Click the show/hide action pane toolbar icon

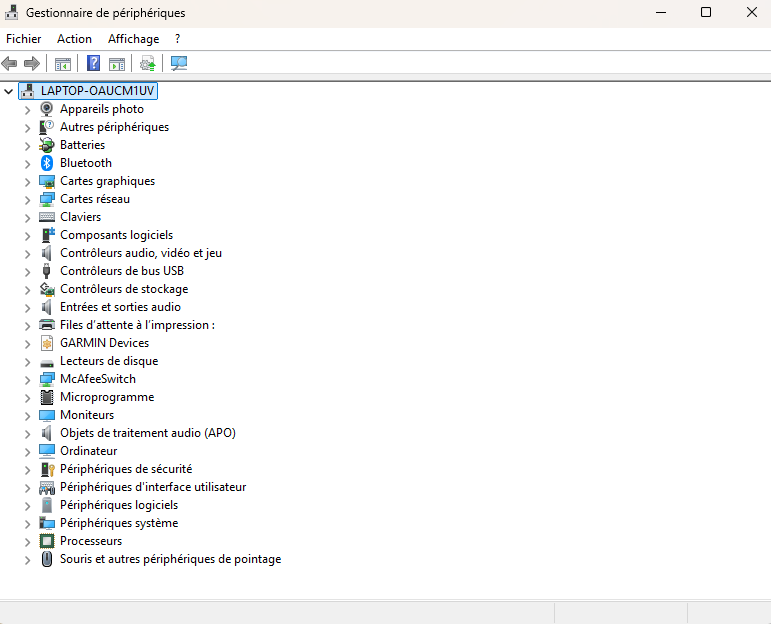point(117,63)
